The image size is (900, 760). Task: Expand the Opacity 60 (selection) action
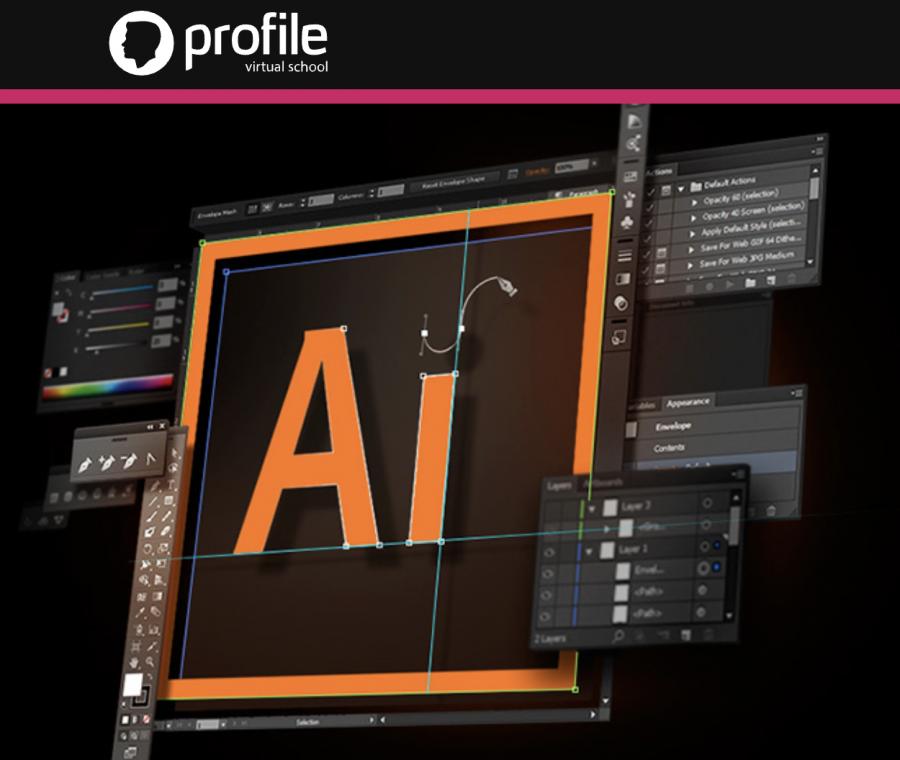coord(693,203)
